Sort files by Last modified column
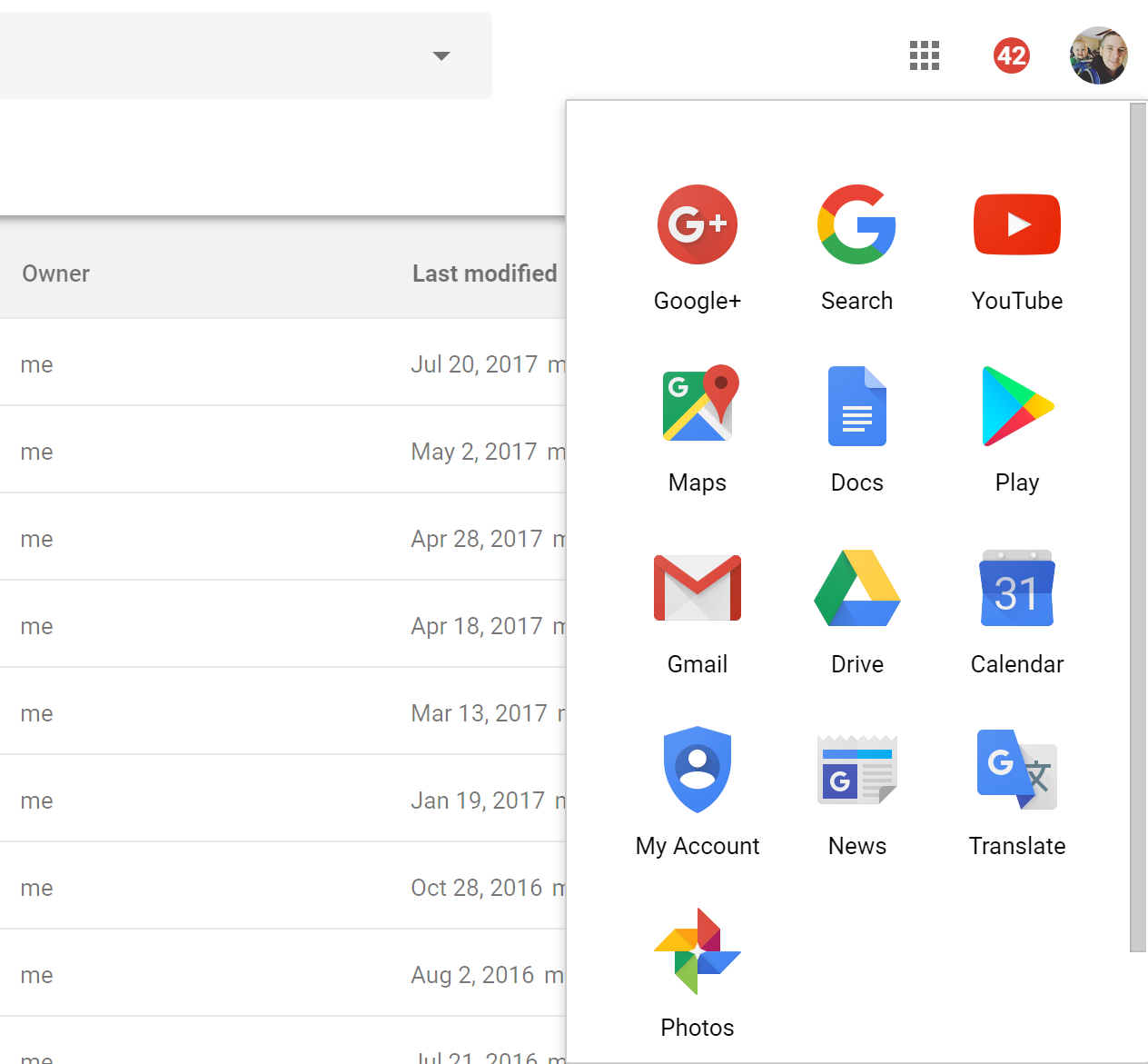The height and width of the screenshot is (1064, 1148). click(x=484, y=273)
